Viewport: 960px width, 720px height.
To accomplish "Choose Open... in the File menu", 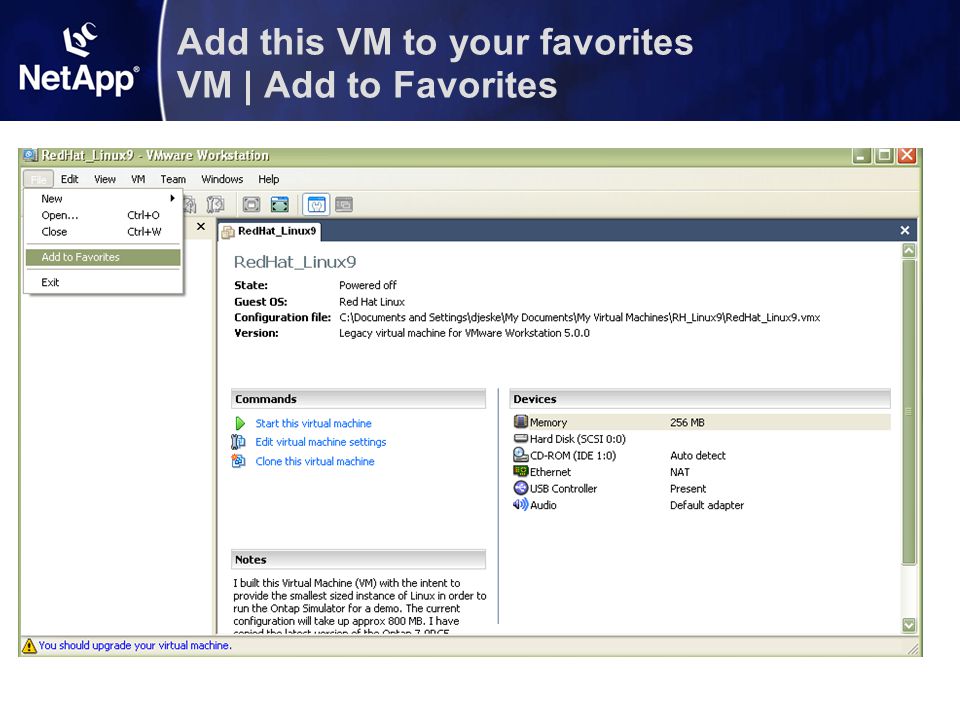I will (103, 215).
